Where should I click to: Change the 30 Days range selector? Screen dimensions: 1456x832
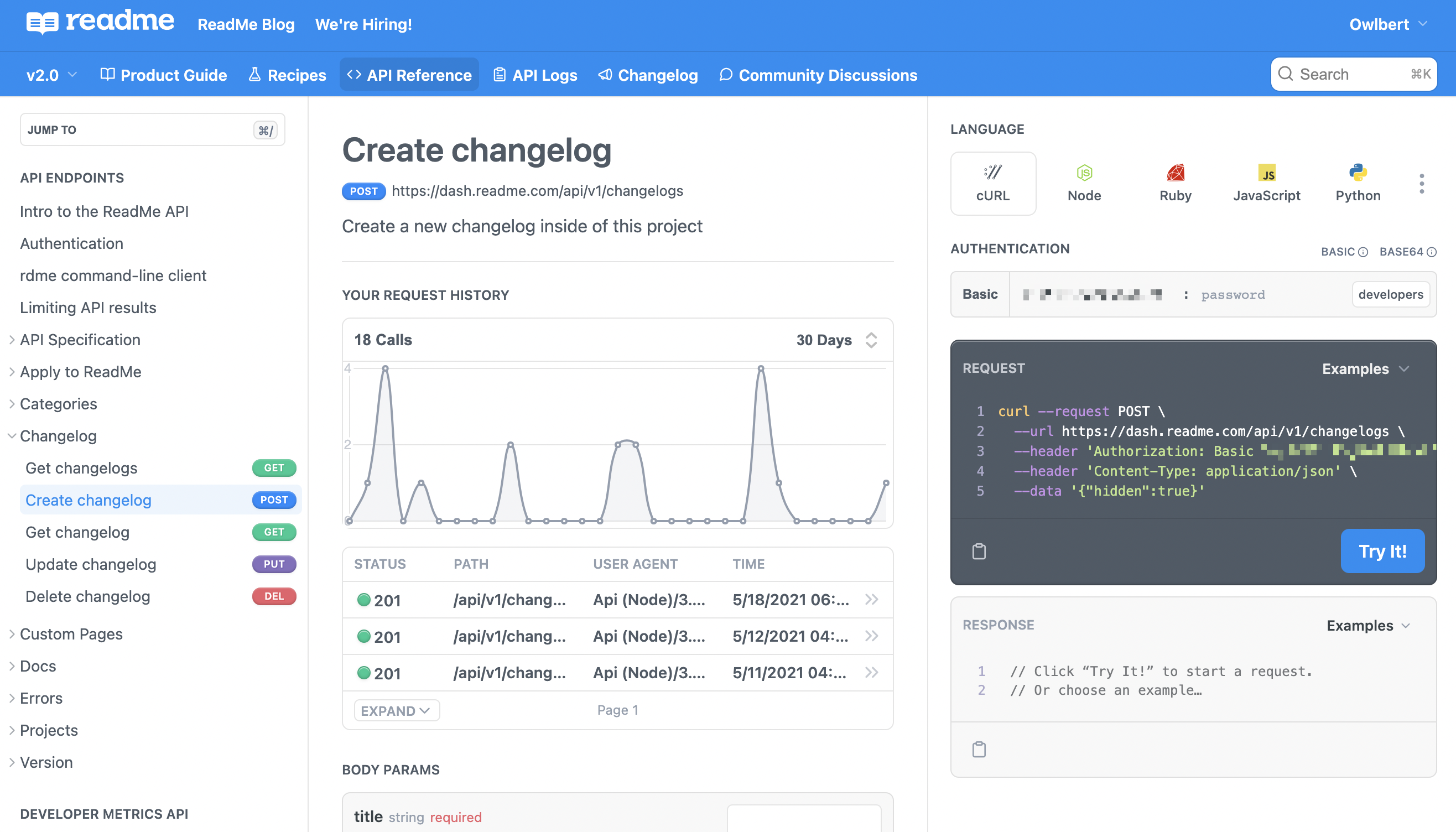click(836, 340)
